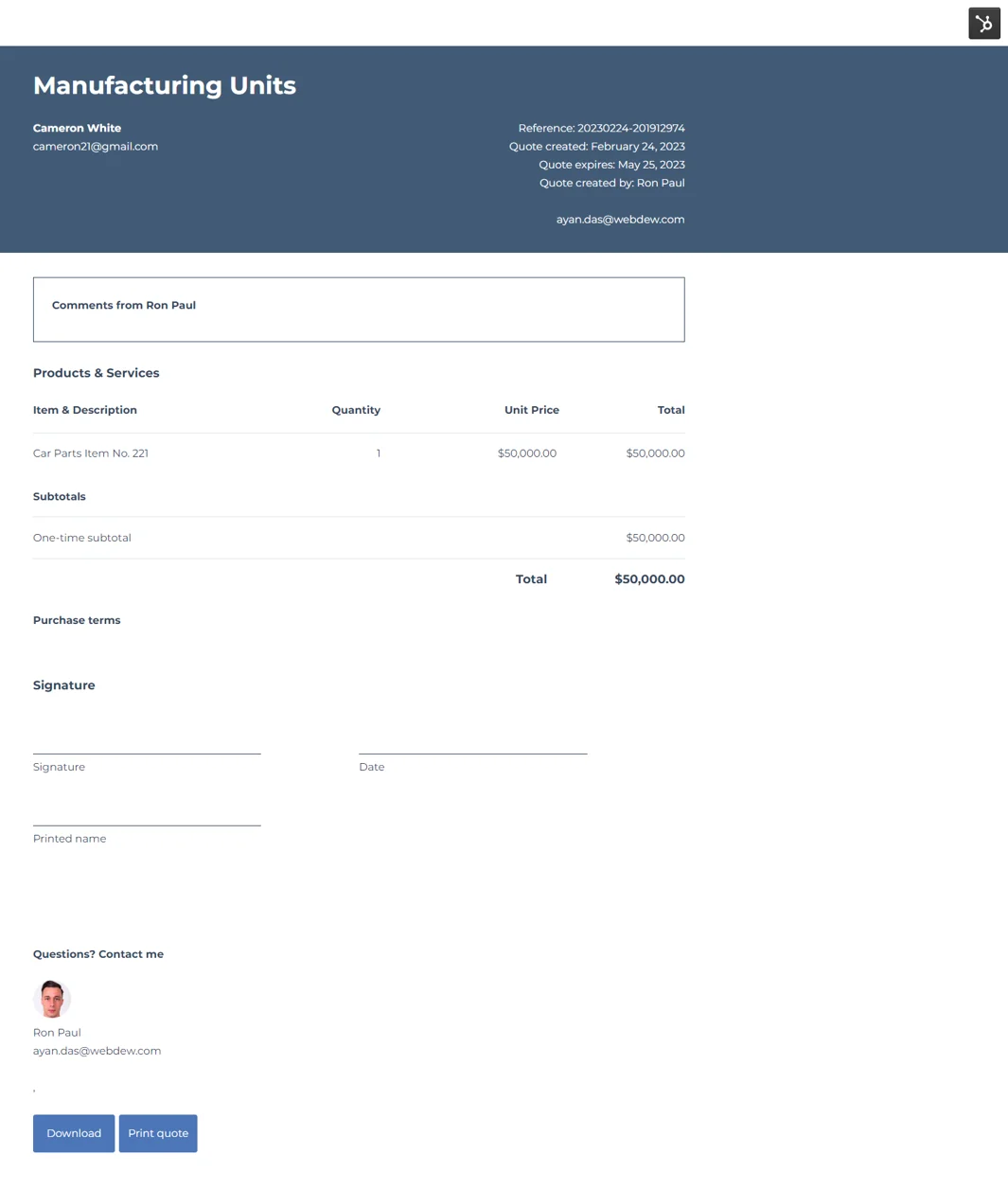This screenshot has height=1189, width=1008.
Task: Click the Products & Services heading
Action: click(96, 372)
